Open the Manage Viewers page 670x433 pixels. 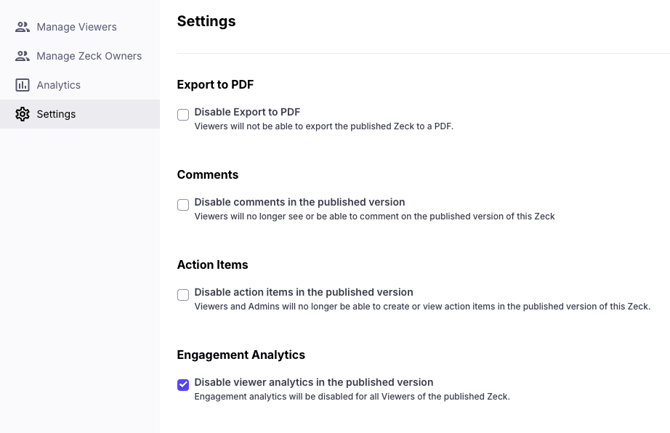(76, 27)
